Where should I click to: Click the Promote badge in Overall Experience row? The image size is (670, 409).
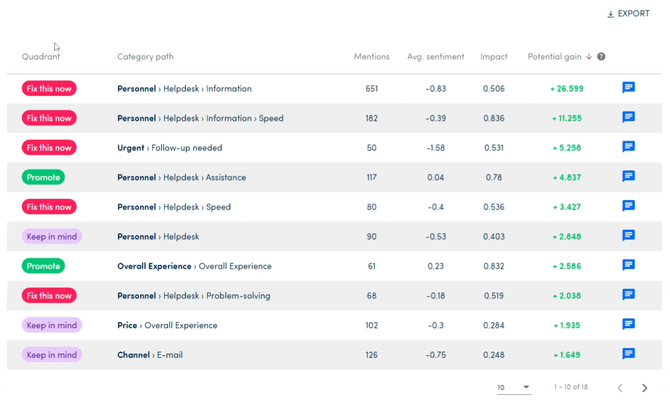point(43,266)
